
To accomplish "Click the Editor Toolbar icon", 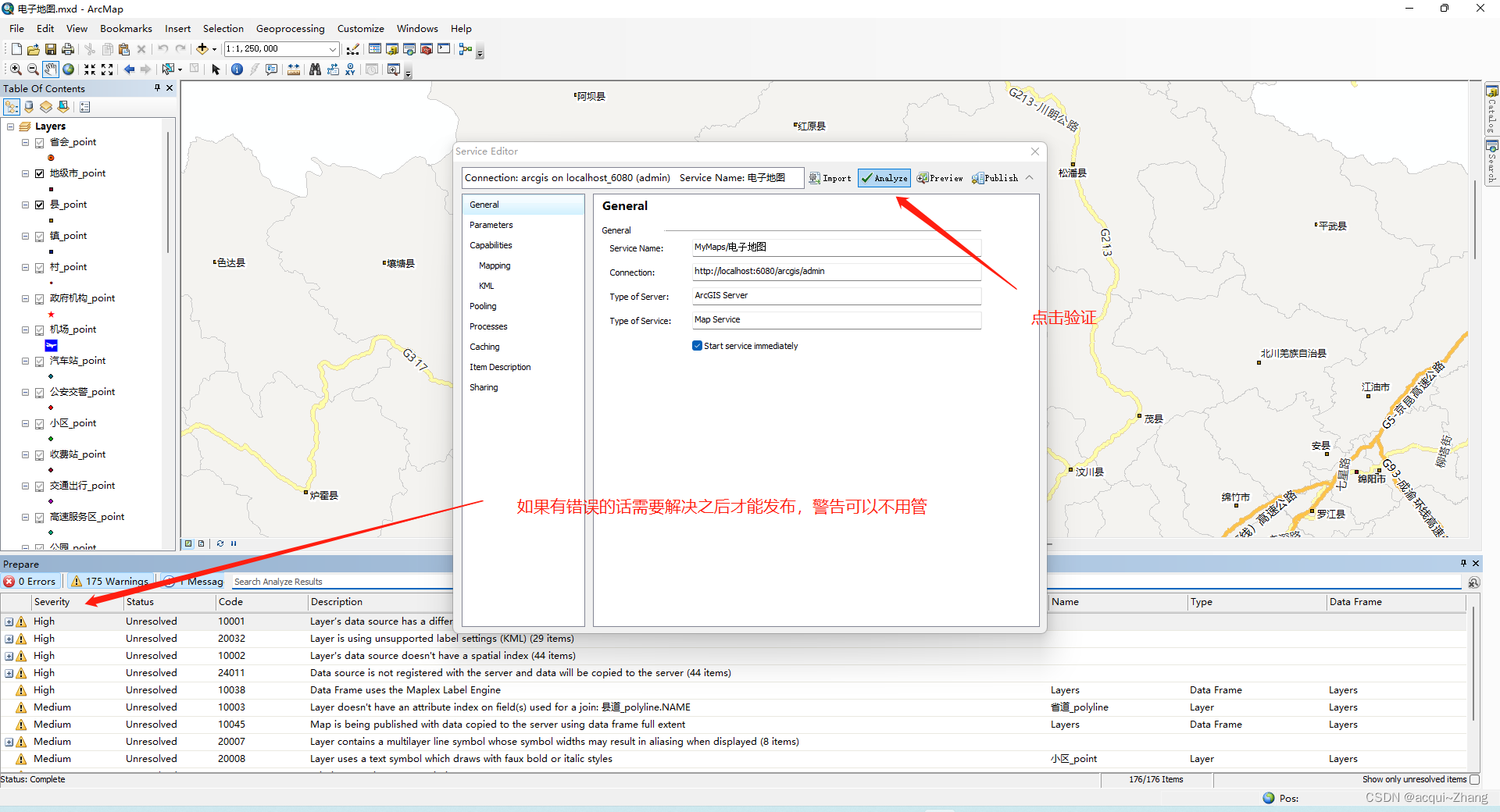I will (354, 48).
